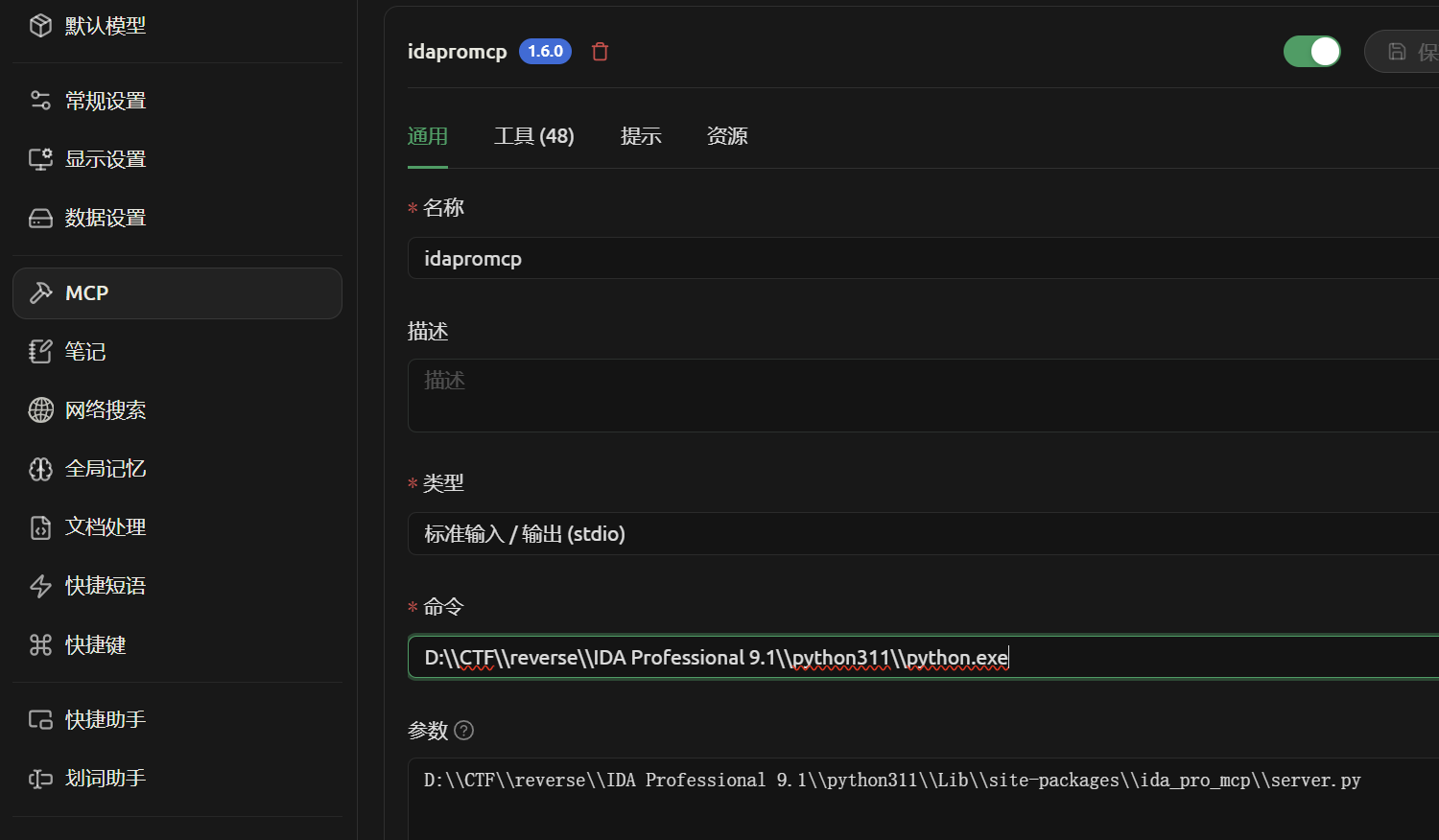Click the 划词助手 text-cursor icon
1439x840 pixels.
point(40,779)
